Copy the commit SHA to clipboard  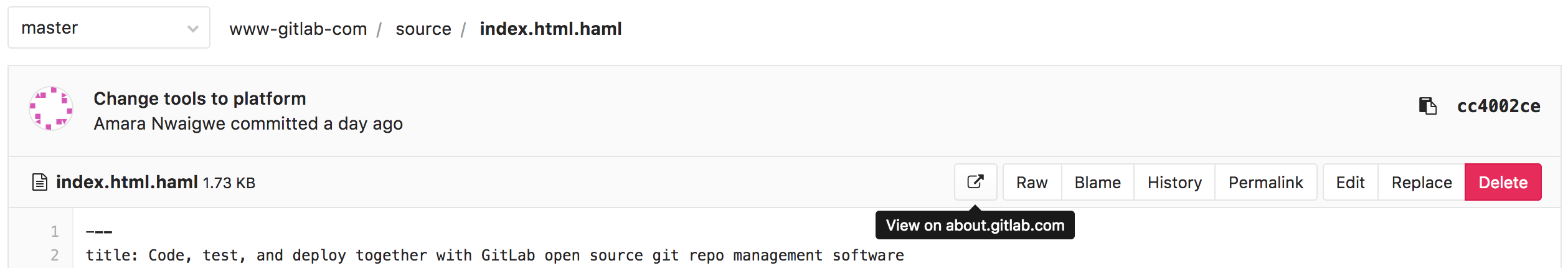(x=1427, y=106)
